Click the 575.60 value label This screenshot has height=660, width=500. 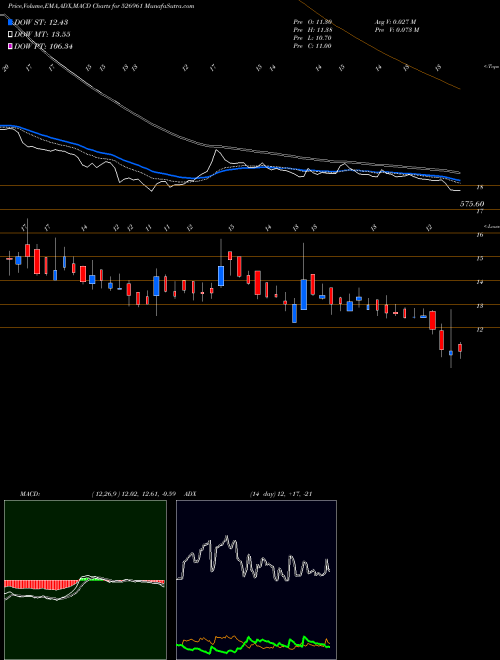click(472, 204)
